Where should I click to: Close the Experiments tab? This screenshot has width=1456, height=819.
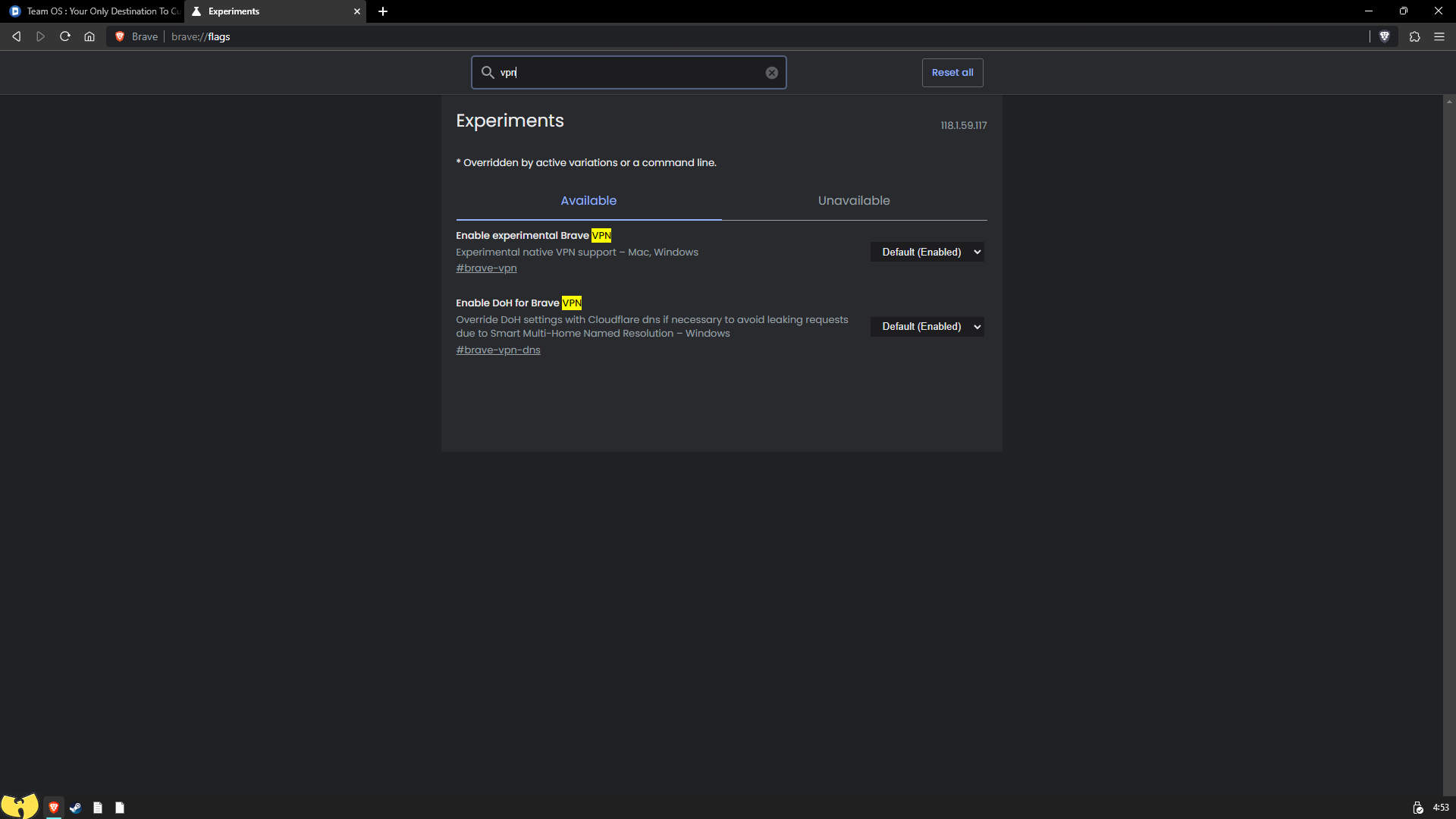click(x=357, y=11)
